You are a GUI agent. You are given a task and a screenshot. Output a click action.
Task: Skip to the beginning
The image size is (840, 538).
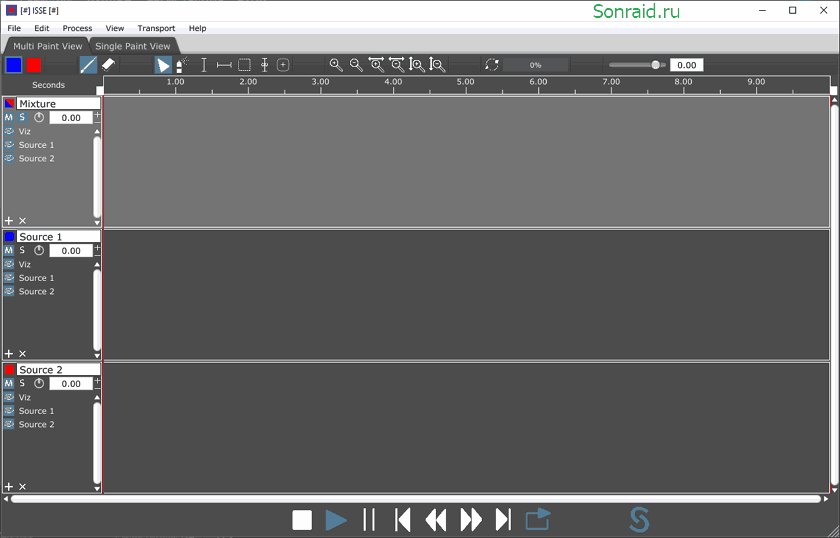point(402,520)
